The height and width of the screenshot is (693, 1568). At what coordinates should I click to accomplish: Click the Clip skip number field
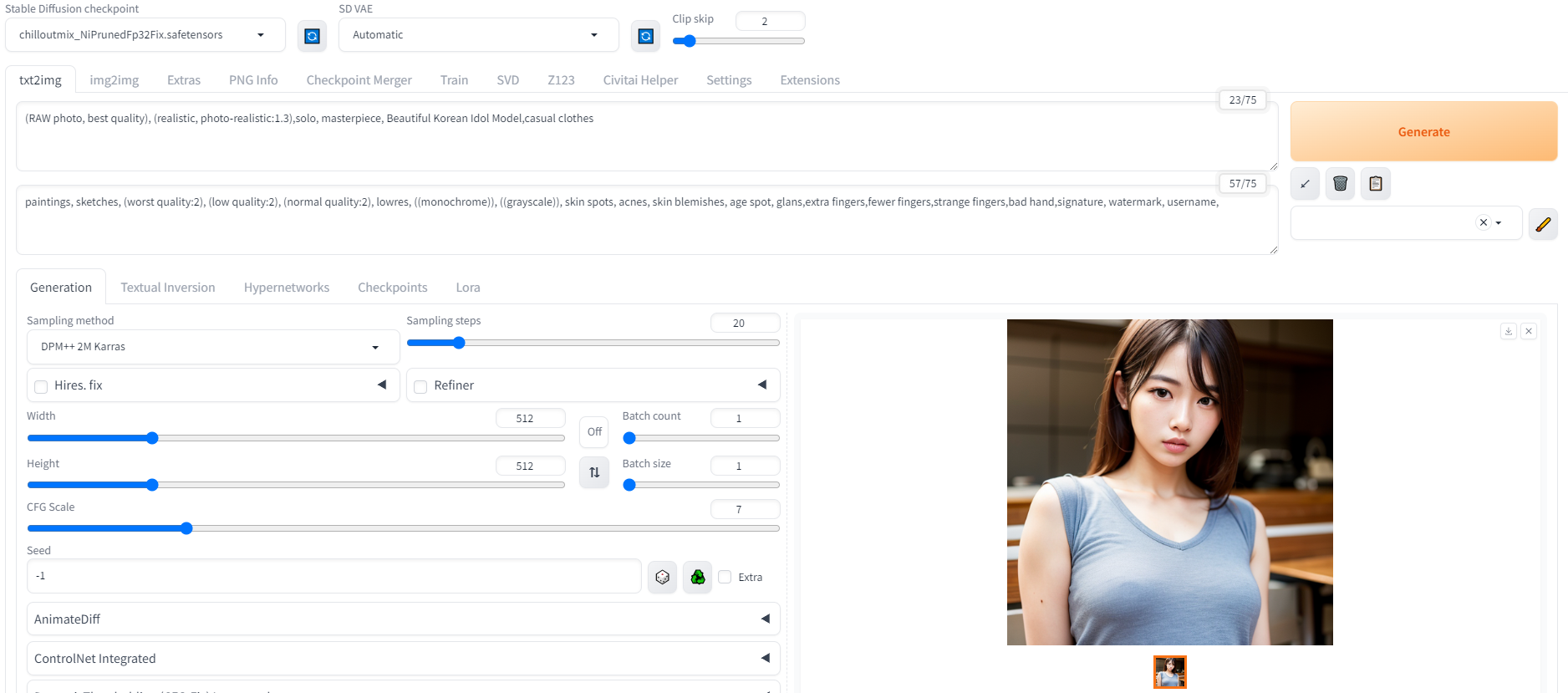coord(770,21)
